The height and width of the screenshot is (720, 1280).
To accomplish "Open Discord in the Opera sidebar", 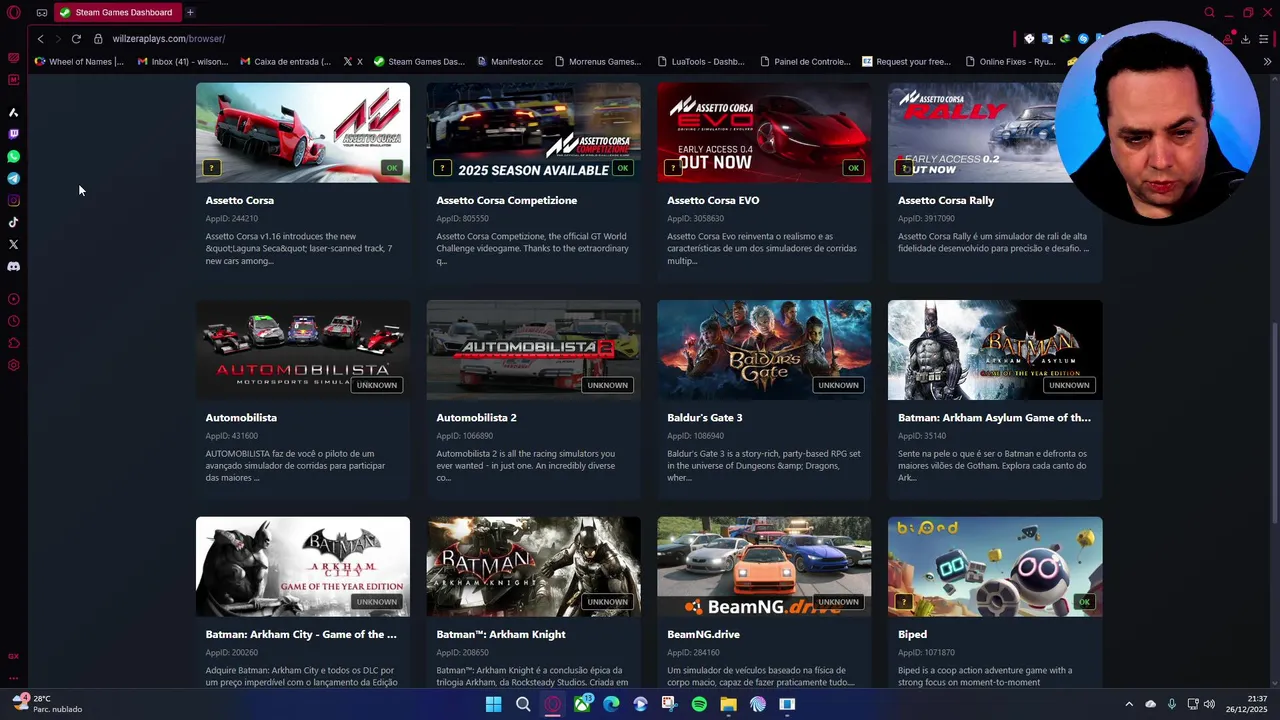I will click(x=13, y=266).
